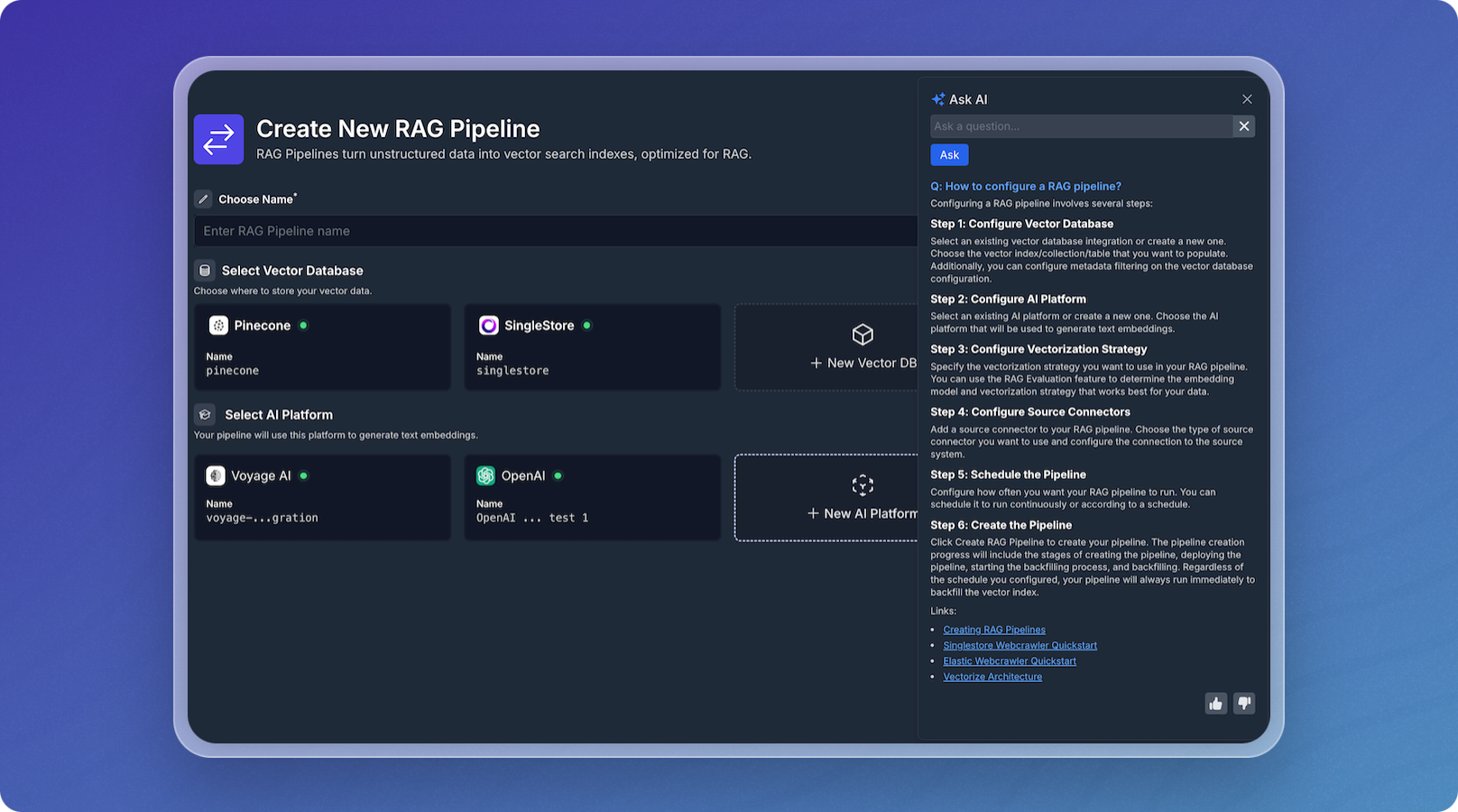Viewport: 1458px width, 812px height.
Task: Click the green status dot next to Voyage AI
Action: pos(304,475)
